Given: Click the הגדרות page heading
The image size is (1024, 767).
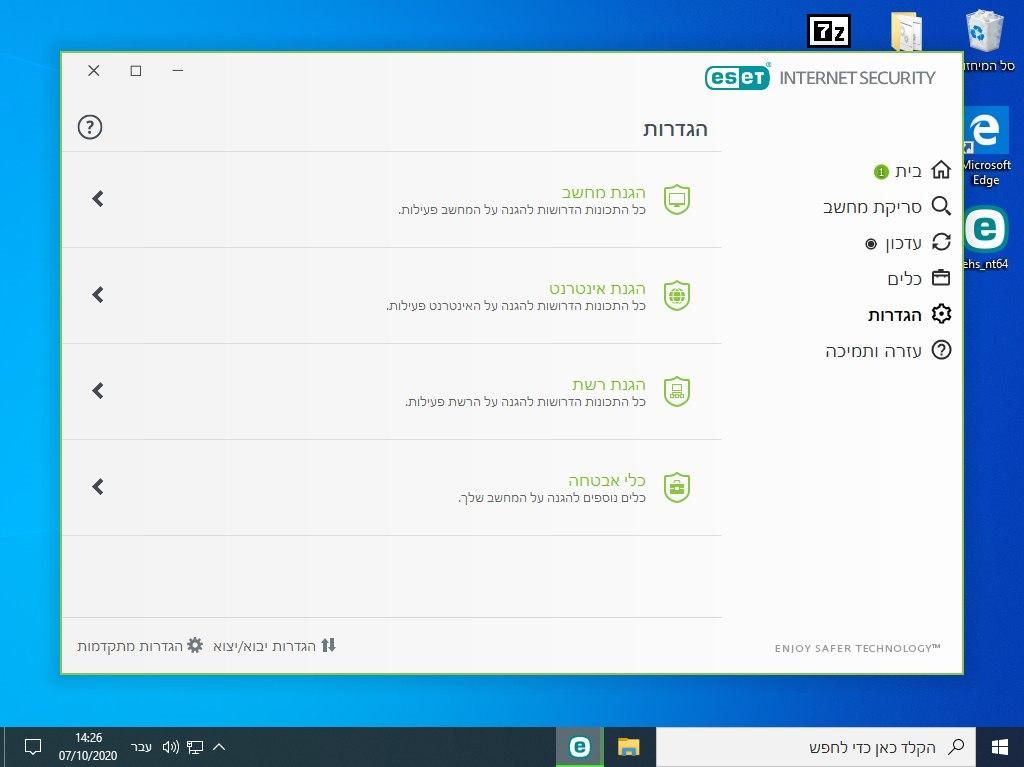Looking at the screenshot, I should click(x=675, y=129).
